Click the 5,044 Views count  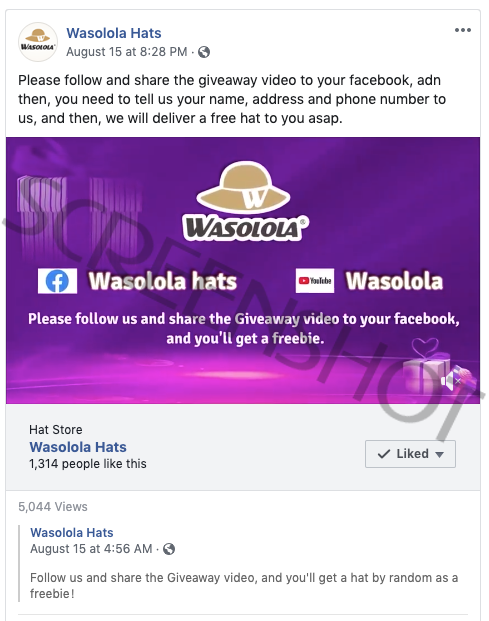[53, 507]
